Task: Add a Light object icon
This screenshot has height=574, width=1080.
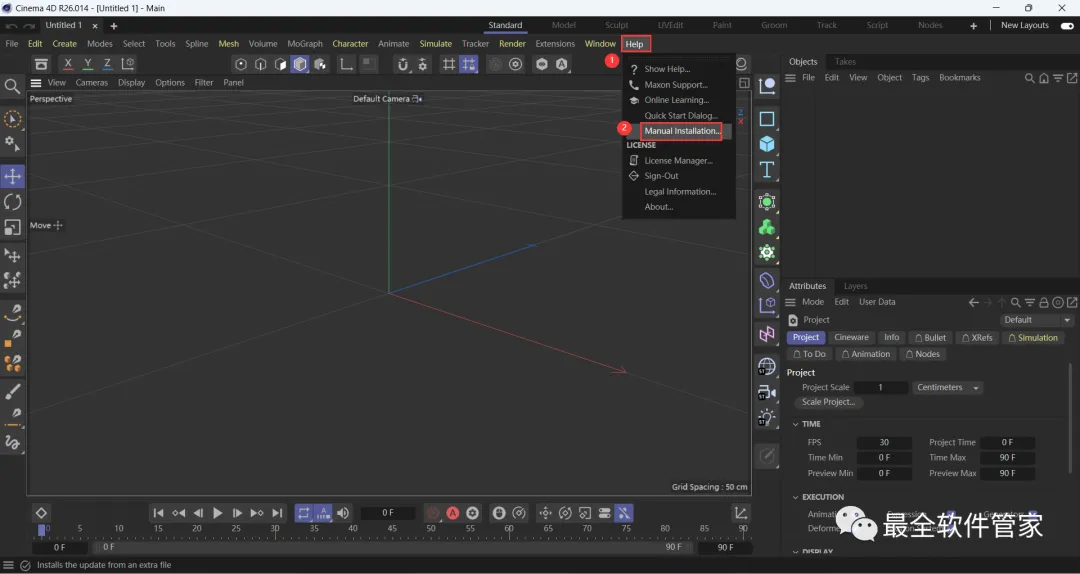Action: tap(767, 418)
